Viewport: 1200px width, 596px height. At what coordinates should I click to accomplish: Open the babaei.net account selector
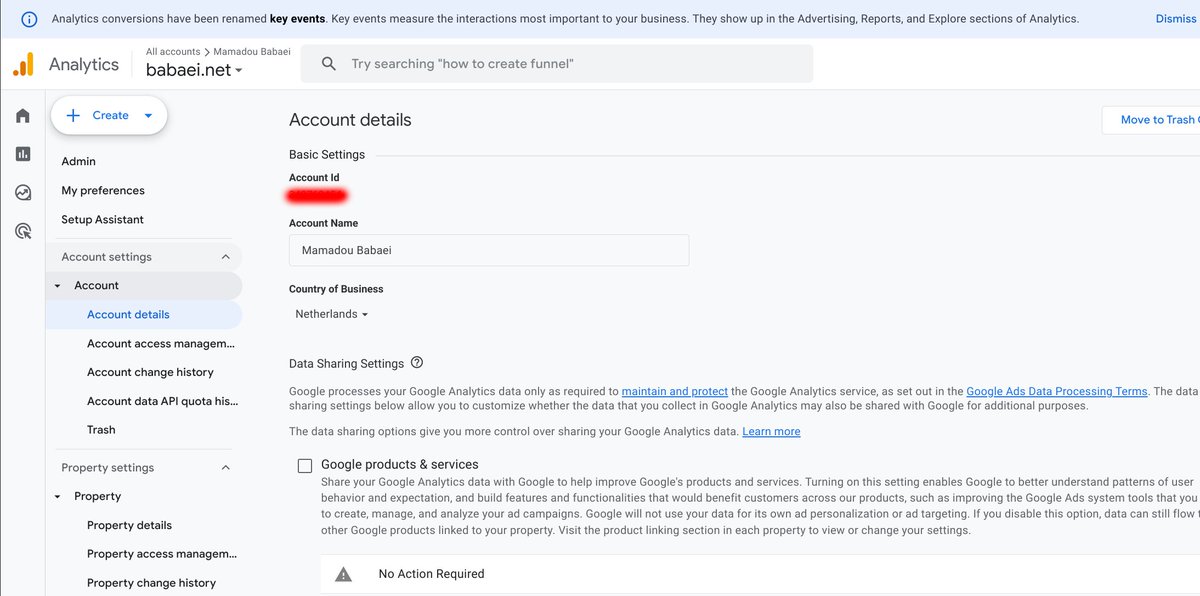(x=194, y=70)
